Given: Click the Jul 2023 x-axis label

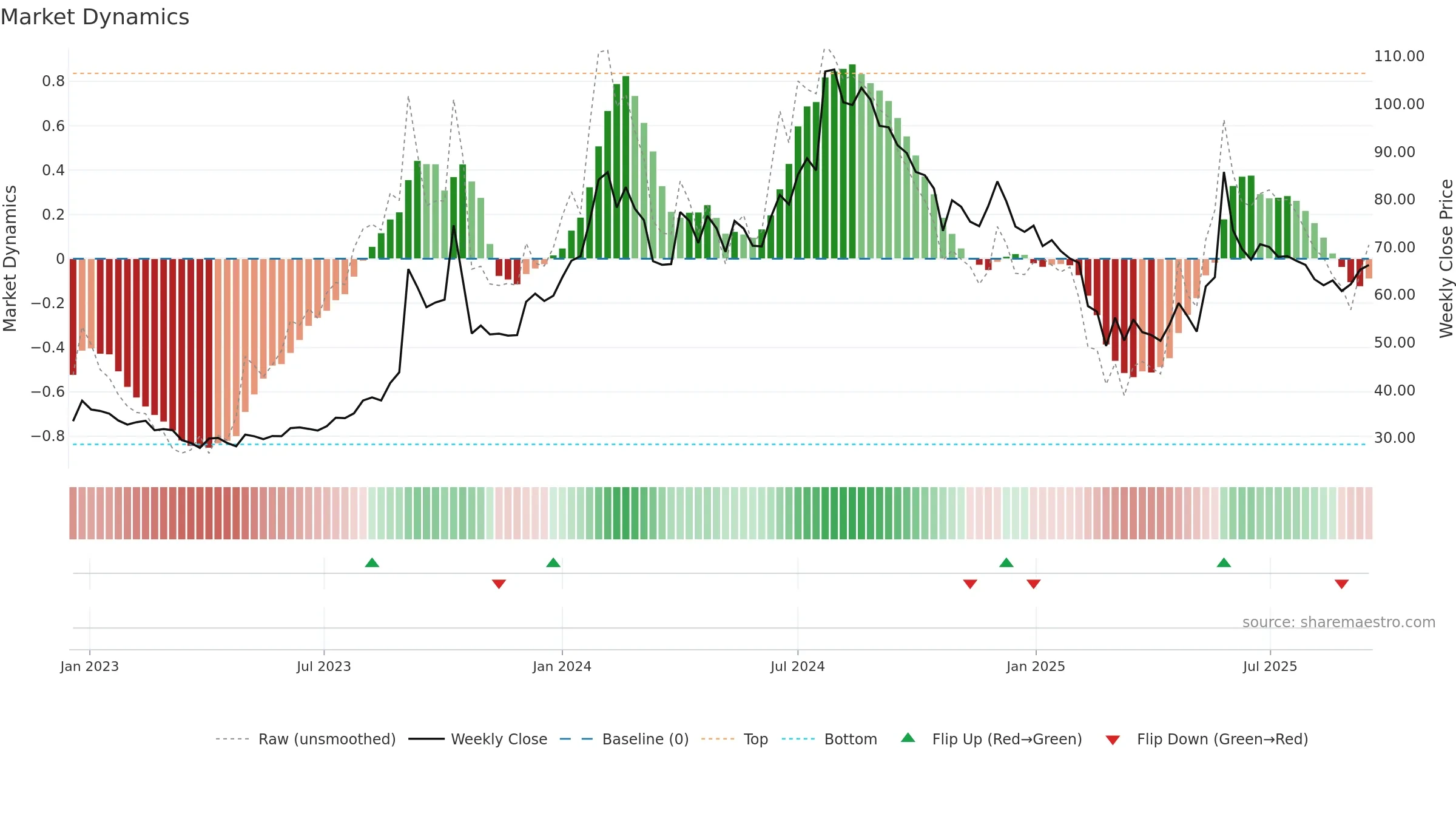Looking at the screenshot, I should pos(324,666).
